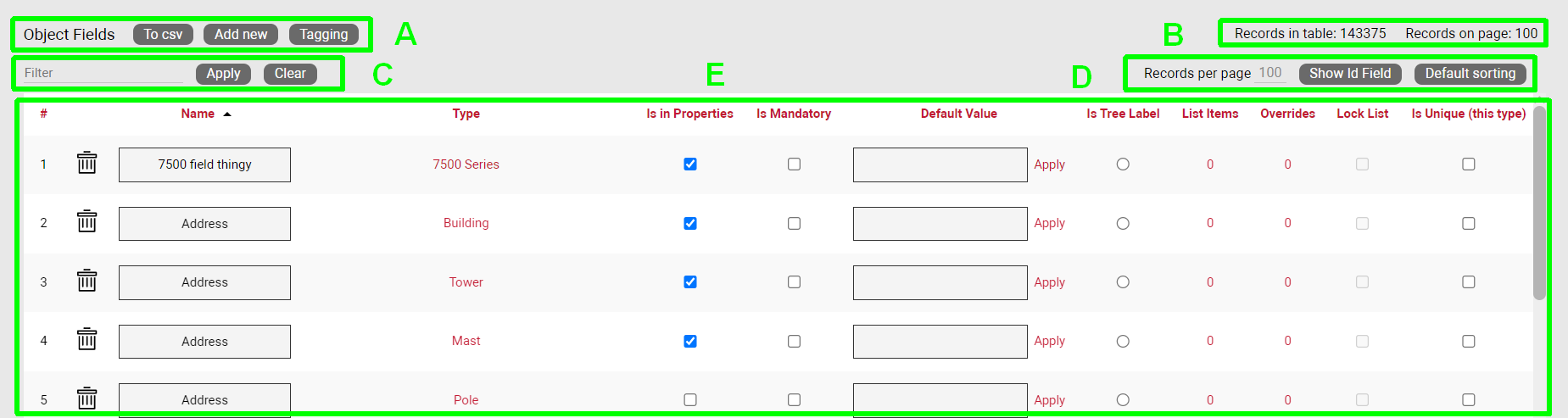Click trash icon for row 2
Viewport: 1568px width, 418px height.
[x=87, y=222]
